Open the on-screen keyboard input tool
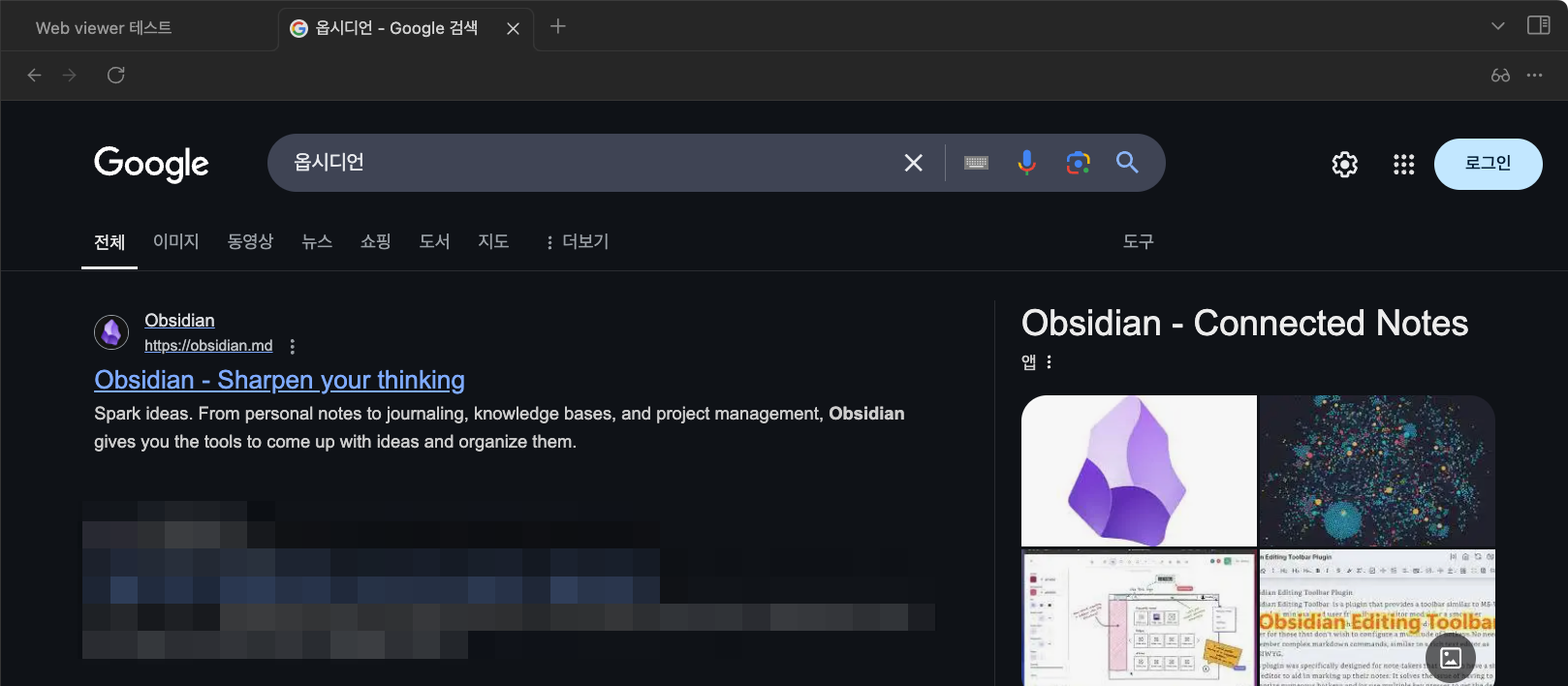Screen dimensions: 1568x686 pyautogui.click(x=977, y=163)
